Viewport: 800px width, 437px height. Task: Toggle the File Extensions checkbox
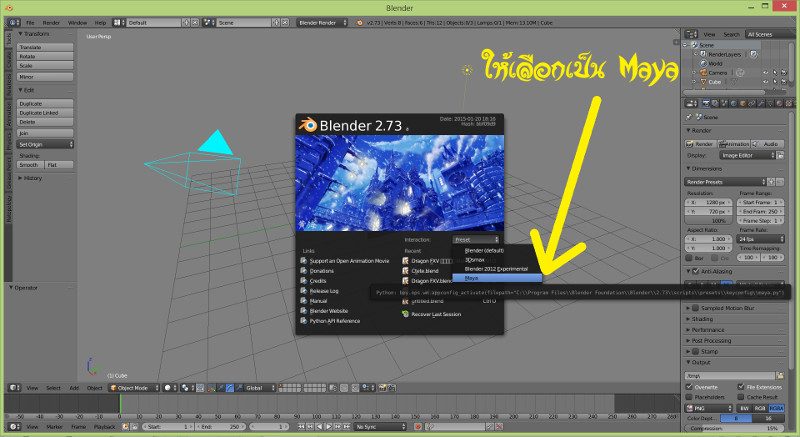741,387
